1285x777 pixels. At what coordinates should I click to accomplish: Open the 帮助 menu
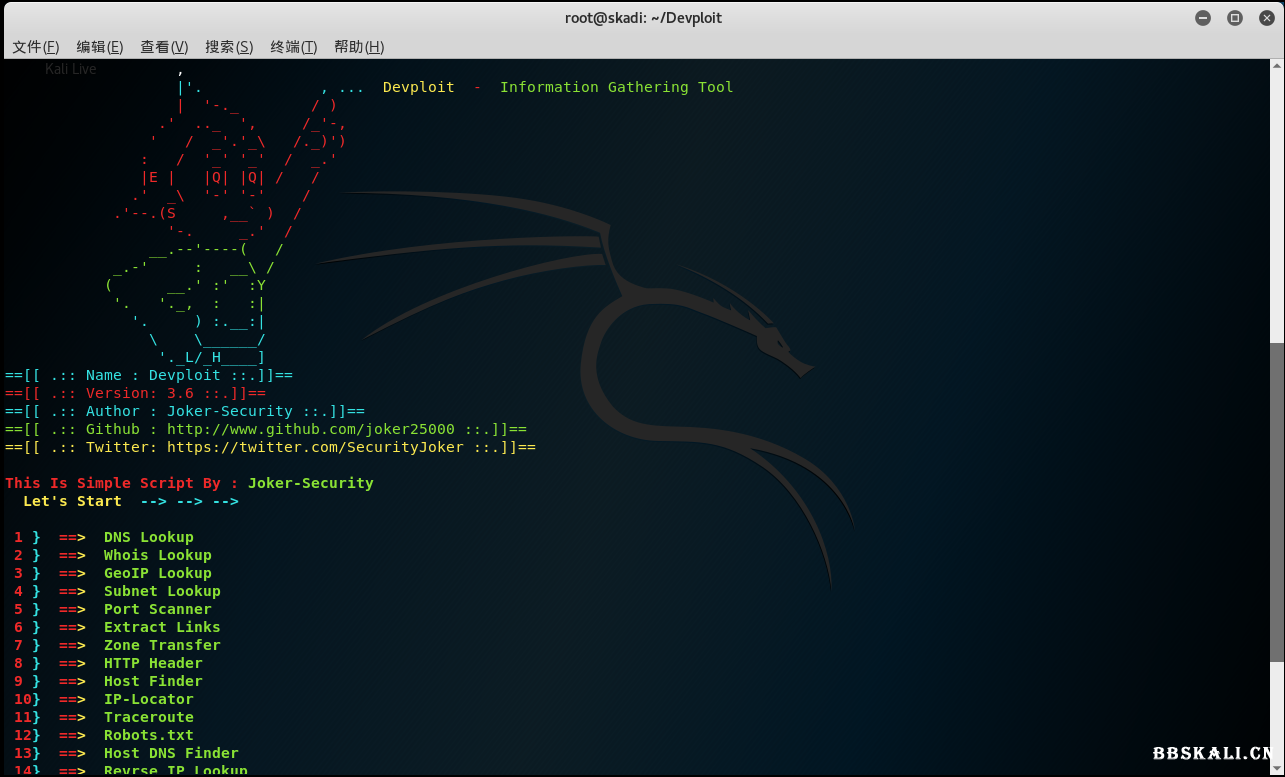358,46
